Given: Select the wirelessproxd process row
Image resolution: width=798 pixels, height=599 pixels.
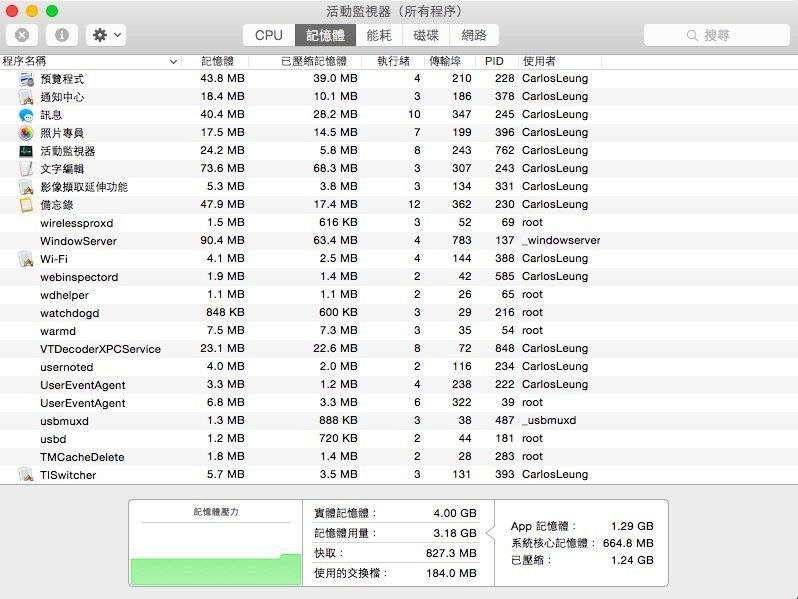Looking at the screenshot, I should click(399, 223).
